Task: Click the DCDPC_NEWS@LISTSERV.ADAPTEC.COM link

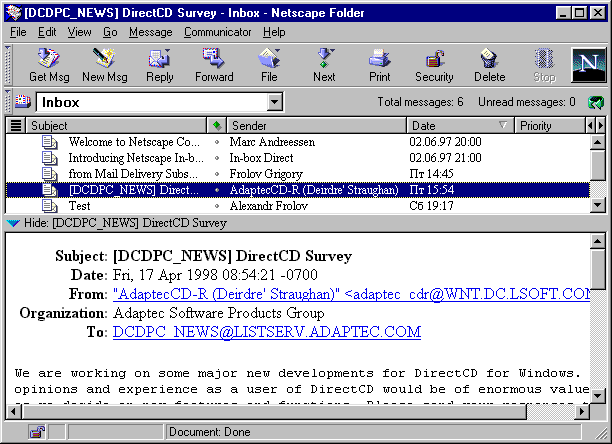Action: (x=267, y=332)
